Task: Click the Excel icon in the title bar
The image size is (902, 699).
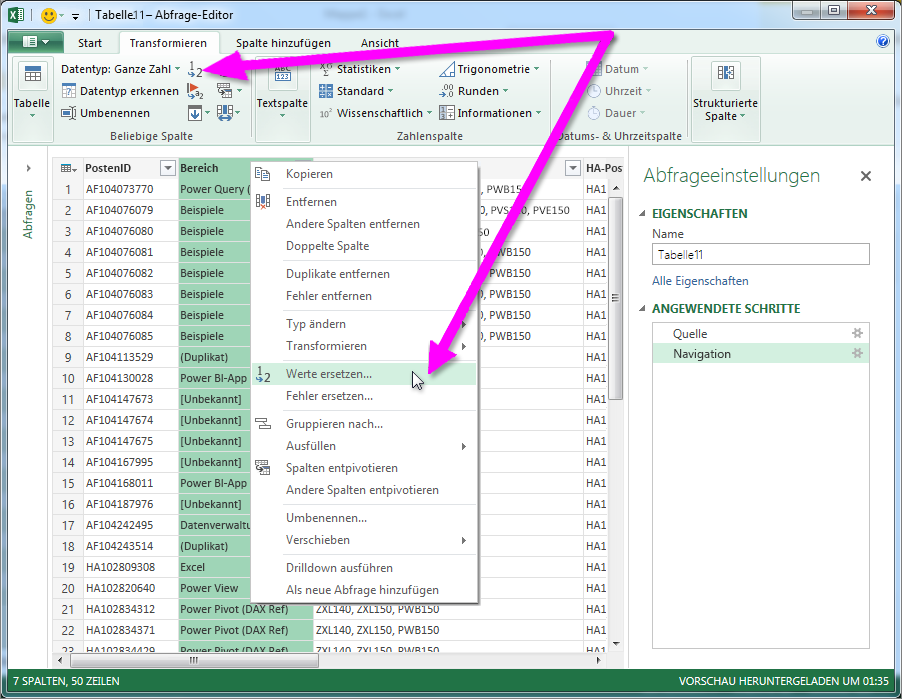Action: (x=17, y=15)
